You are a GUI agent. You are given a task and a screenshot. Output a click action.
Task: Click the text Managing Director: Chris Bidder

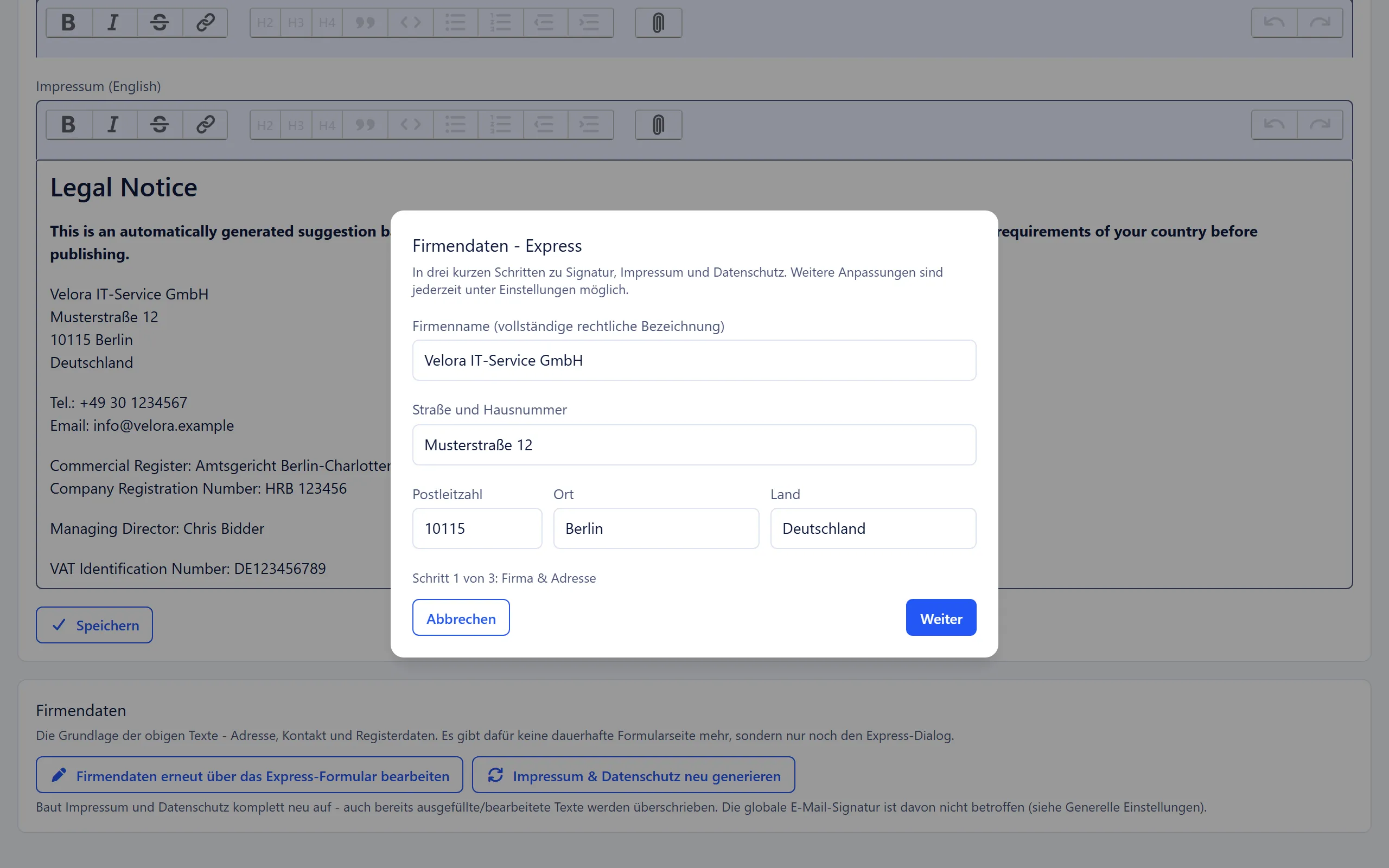(x=157, y=529)
